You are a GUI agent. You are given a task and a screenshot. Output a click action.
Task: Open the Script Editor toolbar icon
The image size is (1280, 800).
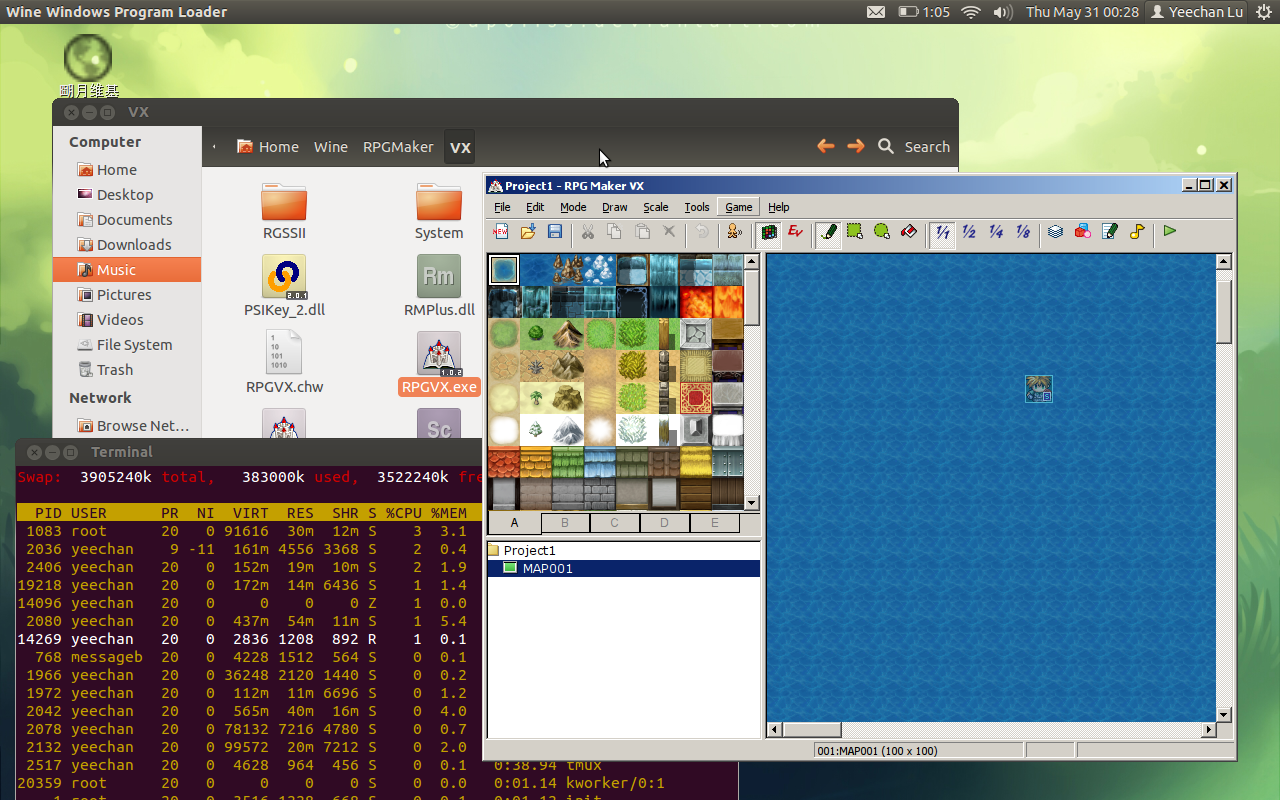pyautogui.click(x=1110, y=232)
